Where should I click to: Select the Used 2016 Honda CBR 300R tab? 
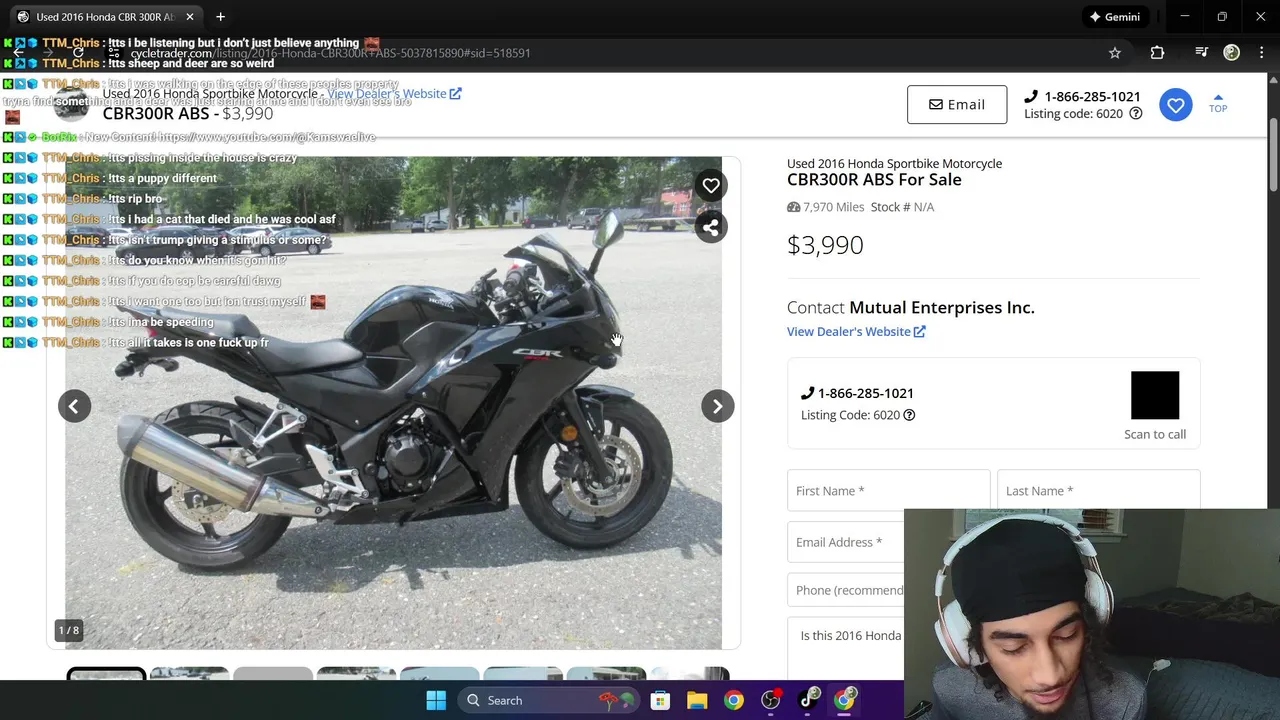[105, 17]
